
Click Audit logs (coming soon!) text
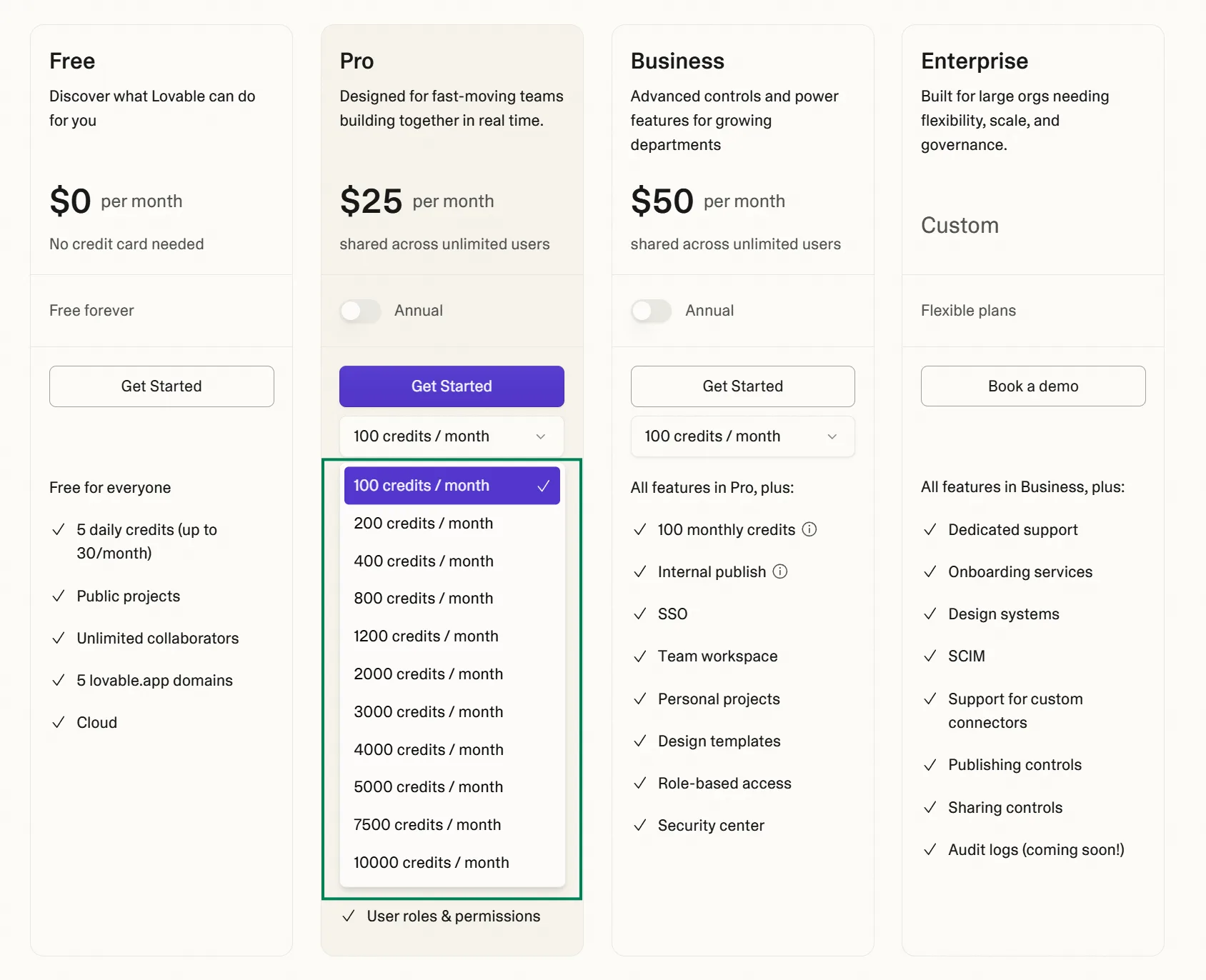(1036, 850)
